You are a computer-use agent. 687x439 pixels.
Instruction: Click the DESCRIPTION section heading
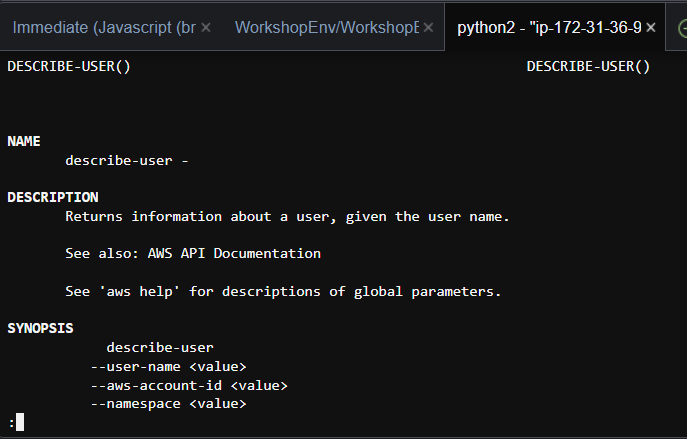tap(53, 197)
